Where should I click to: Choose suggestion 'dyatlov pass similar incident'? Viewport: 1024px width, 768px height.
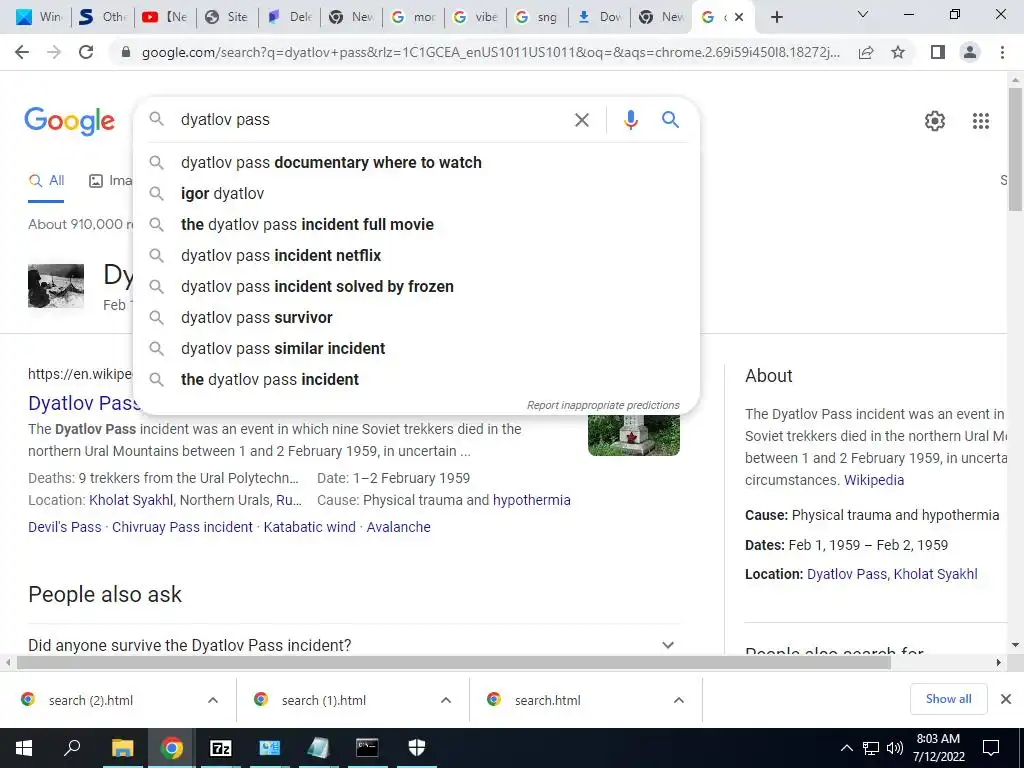click(417, 349)
